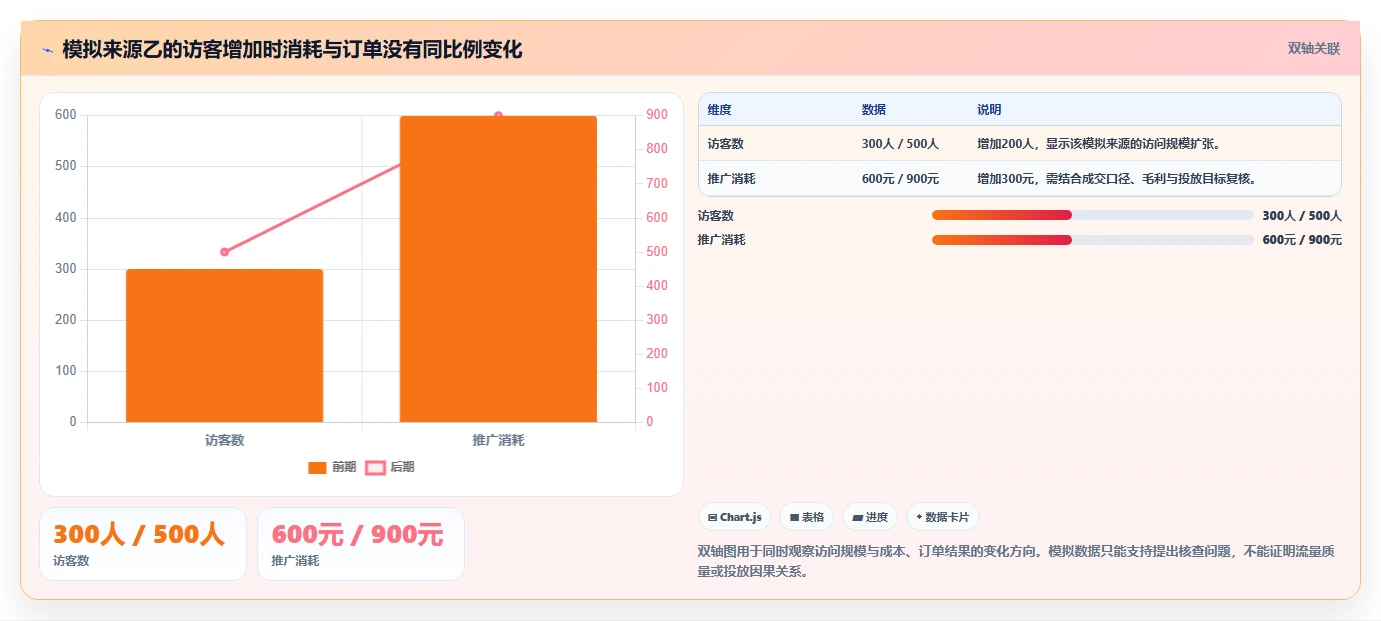Click the 双轴图 explanatory paragraph
Screen dimensions: 1381x621
click(1016, 561)
